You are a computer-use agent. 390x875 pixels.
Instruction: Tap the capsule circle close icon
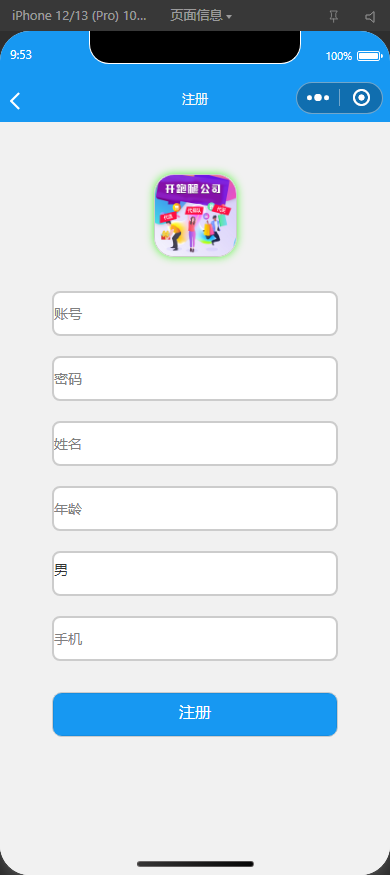click(362, 98)
